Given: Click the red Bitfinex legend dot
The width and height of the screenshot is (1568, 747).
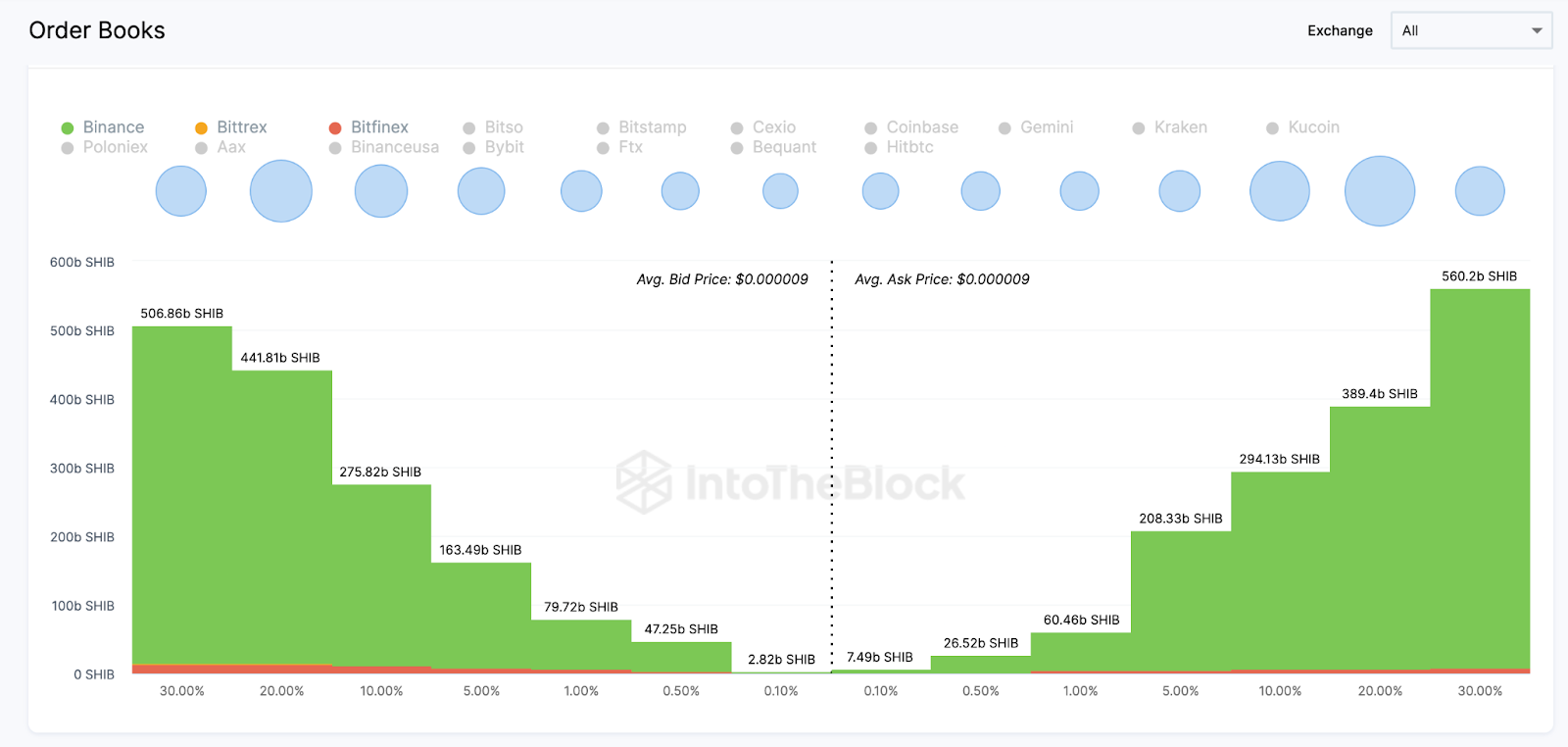Looking at the screenshot, I should coord(335,128).
